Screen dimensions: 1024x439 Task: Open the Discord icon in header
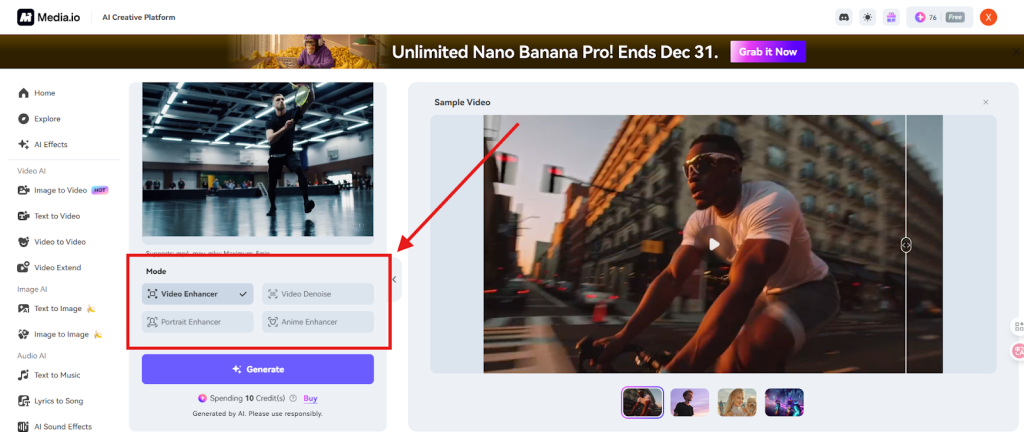tap(845, 17)
